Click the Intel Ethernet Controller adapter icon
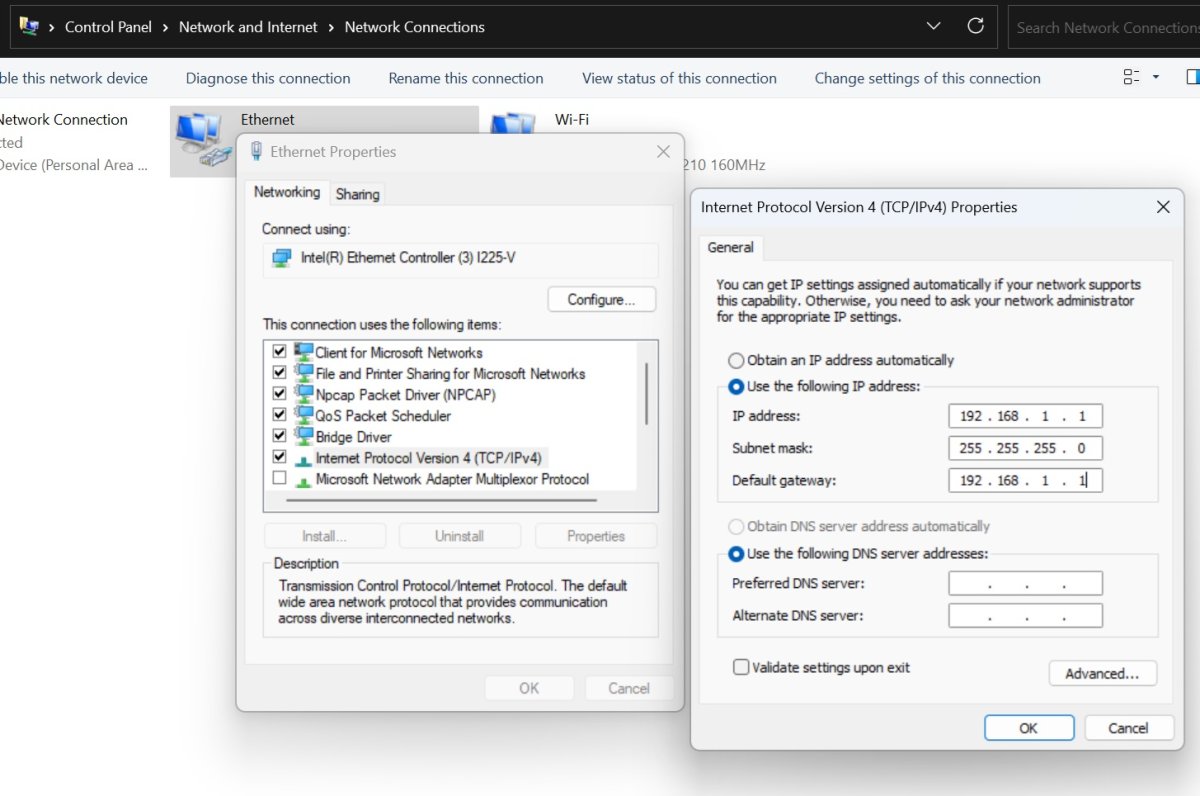The image size is (1200, 796). point(282,258)
